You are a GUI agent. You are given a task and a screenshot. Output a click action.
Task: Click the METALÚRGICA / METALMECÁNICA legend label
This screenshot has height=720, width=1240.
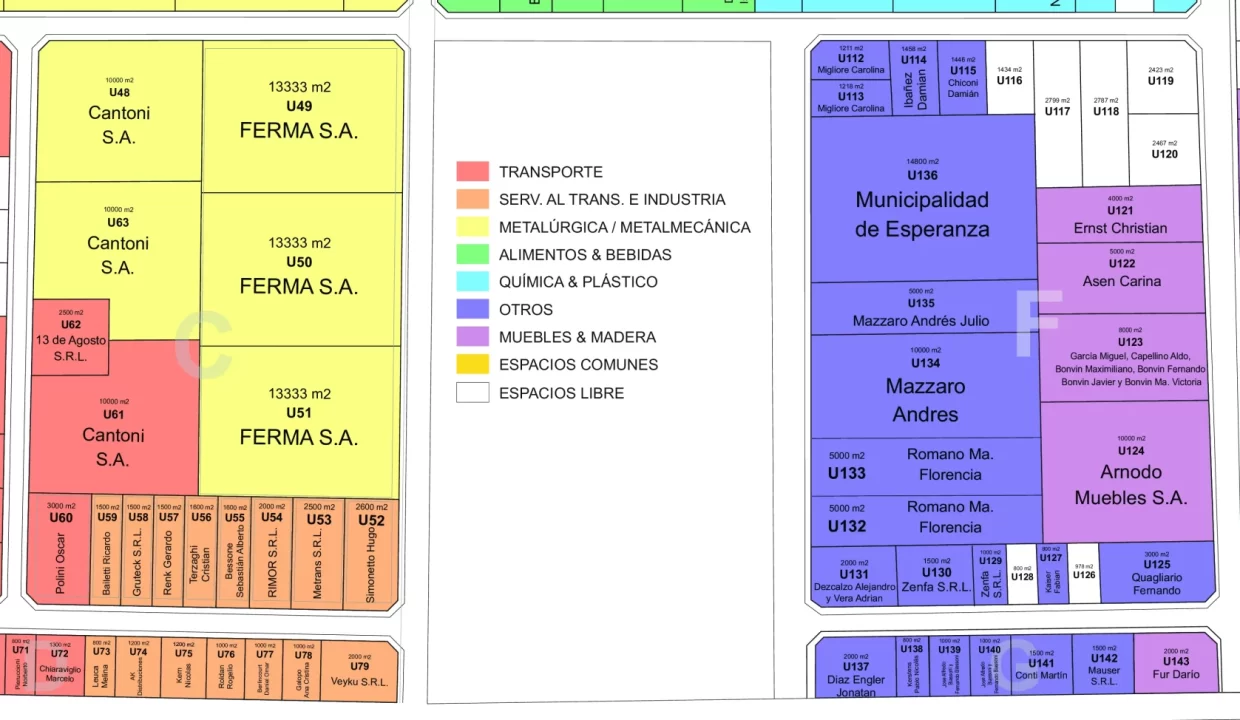click(625, 227)
